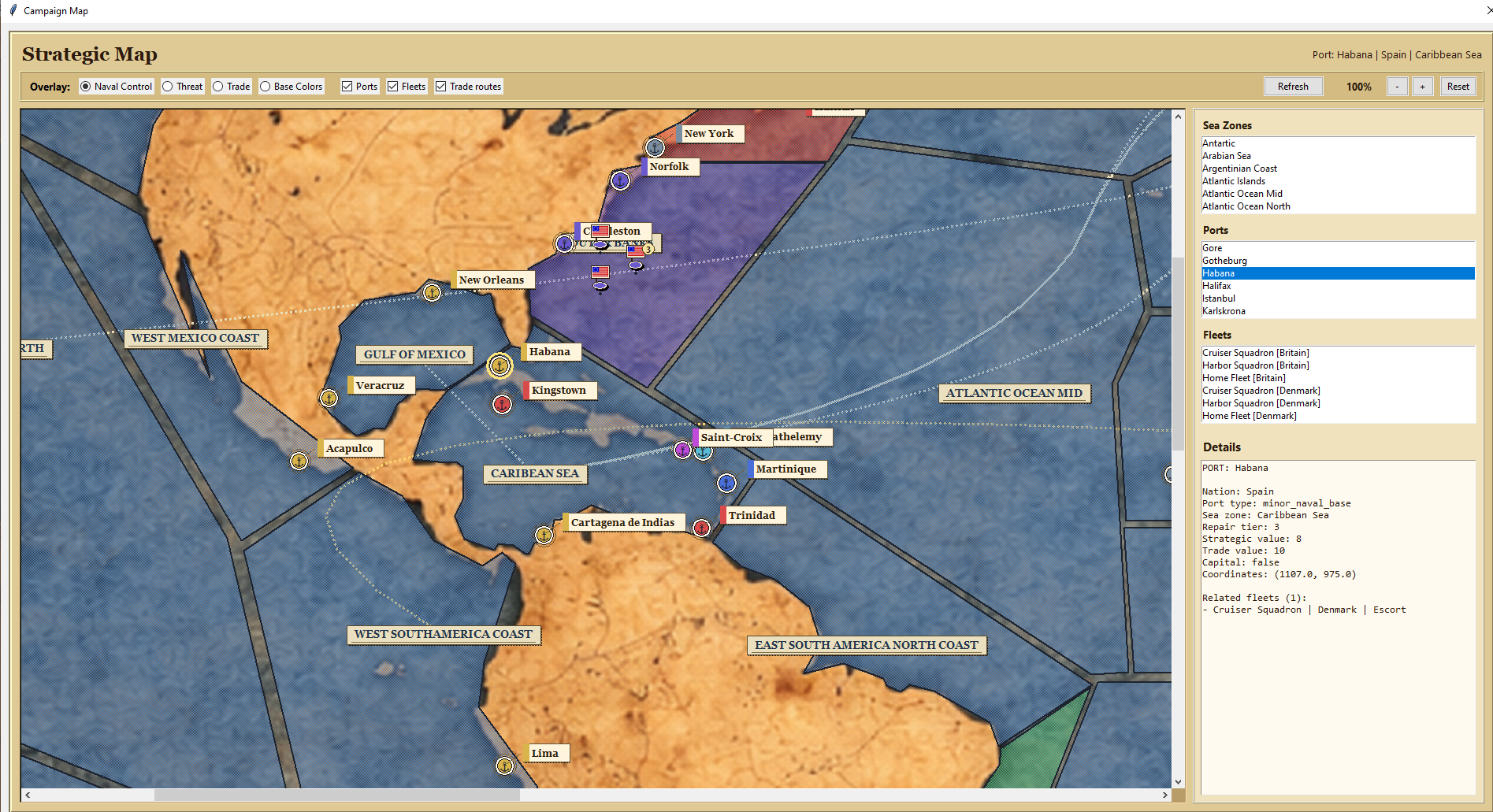Viewport: 1493px width, 812px height.
Task: Select Argentinian Coast sea zone
Action: [1338, 169]
